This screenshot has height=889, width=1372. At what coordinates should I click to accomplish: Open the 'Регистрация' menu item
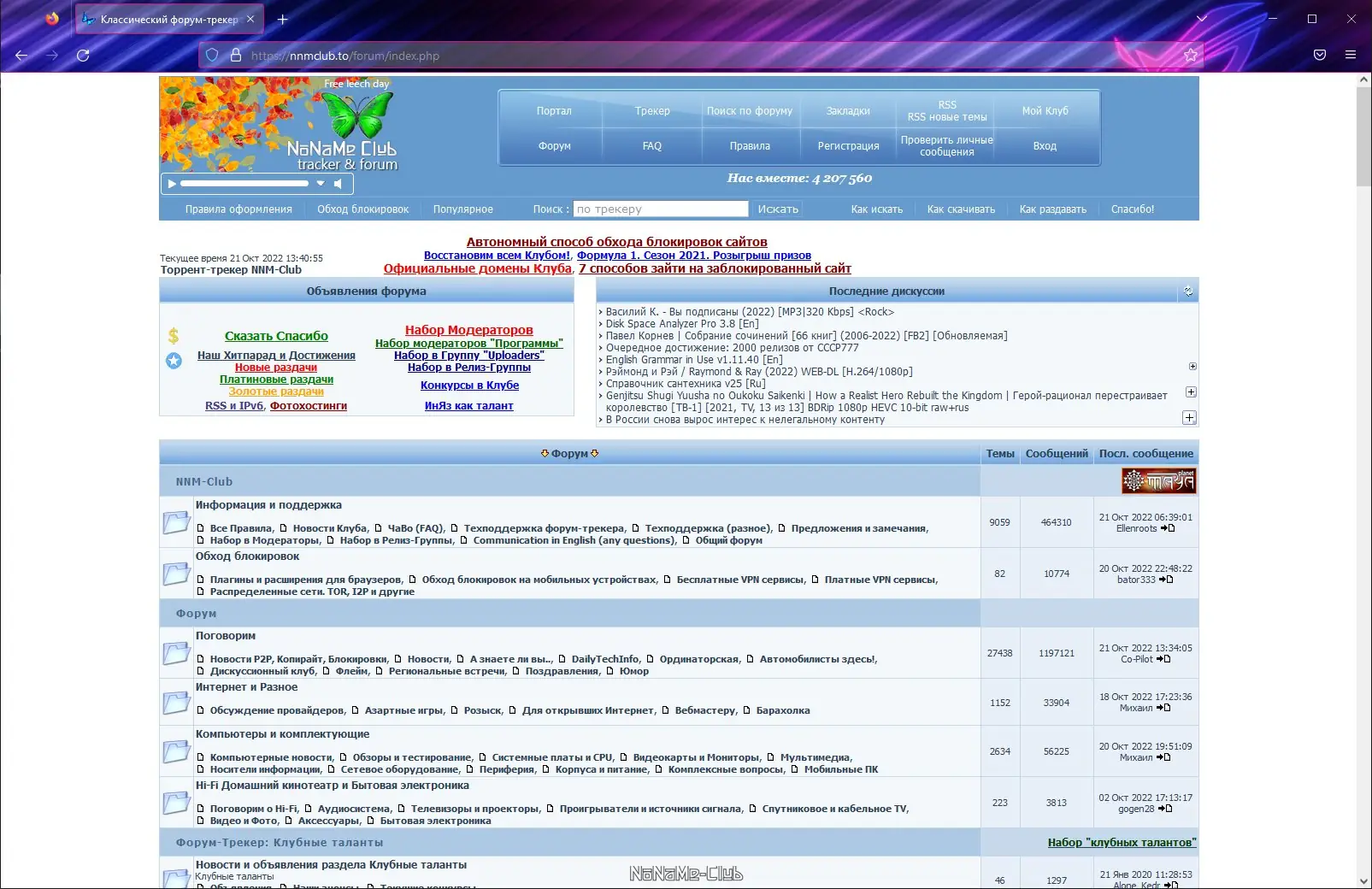pos(848,146)
